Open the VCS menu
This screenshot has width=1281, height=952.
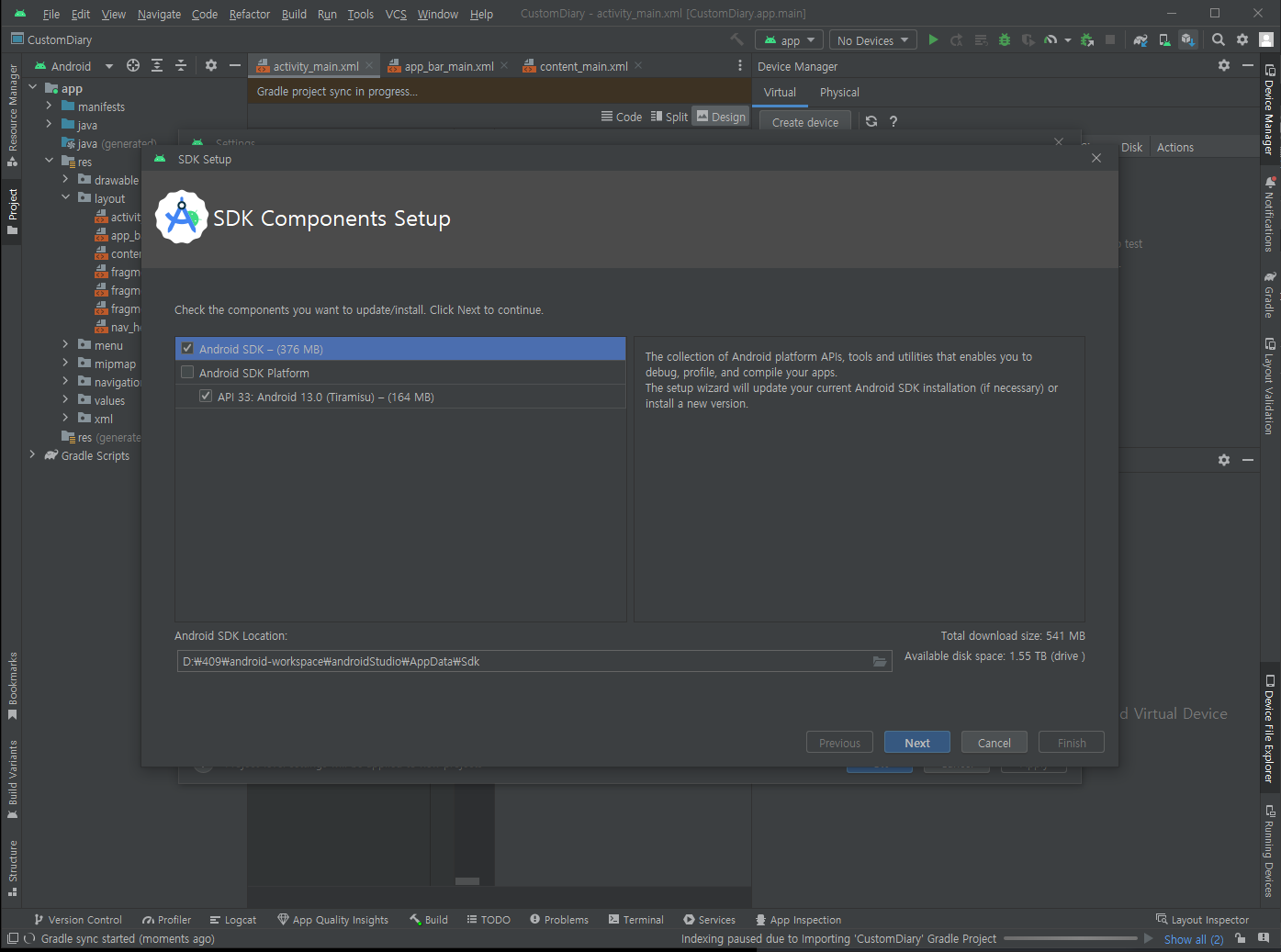point(396,14)
